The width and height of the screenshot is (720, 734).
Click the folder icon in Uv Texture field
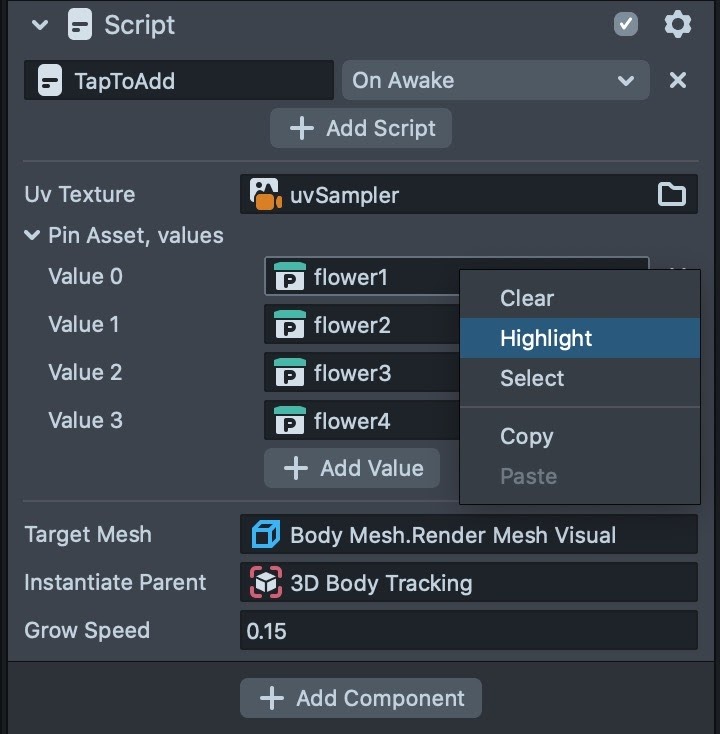672,195
